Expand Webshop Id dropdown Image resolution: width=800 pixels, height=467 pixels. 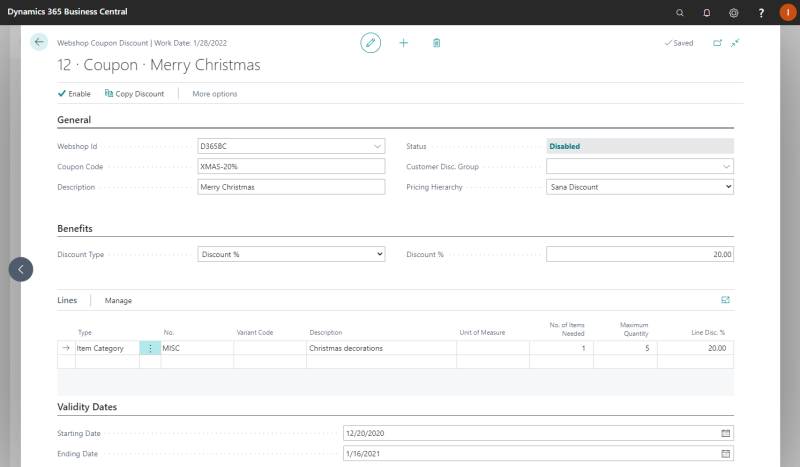(x=377, y=146)
